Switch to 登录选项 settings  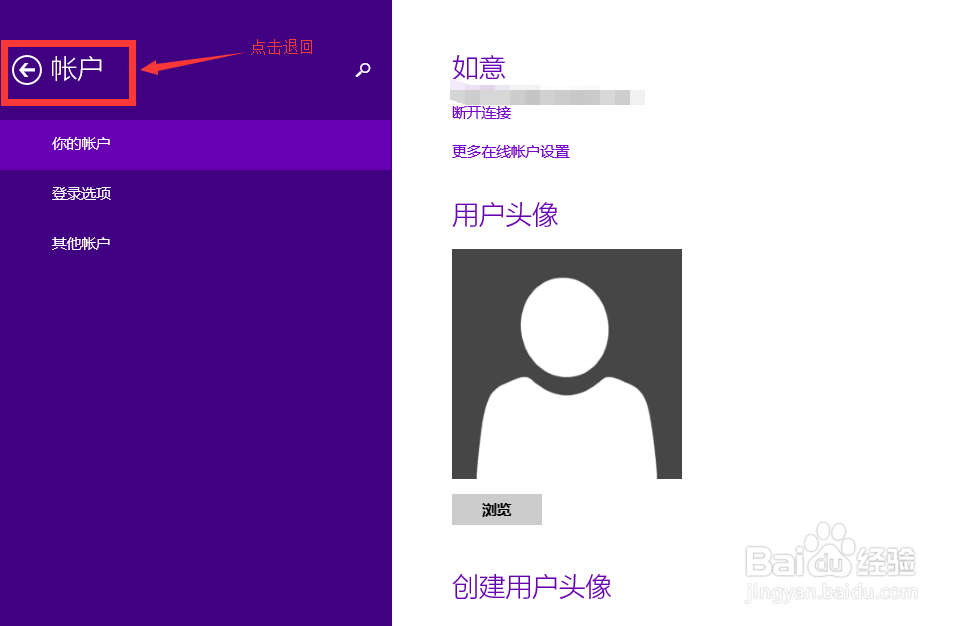point(80,193)
